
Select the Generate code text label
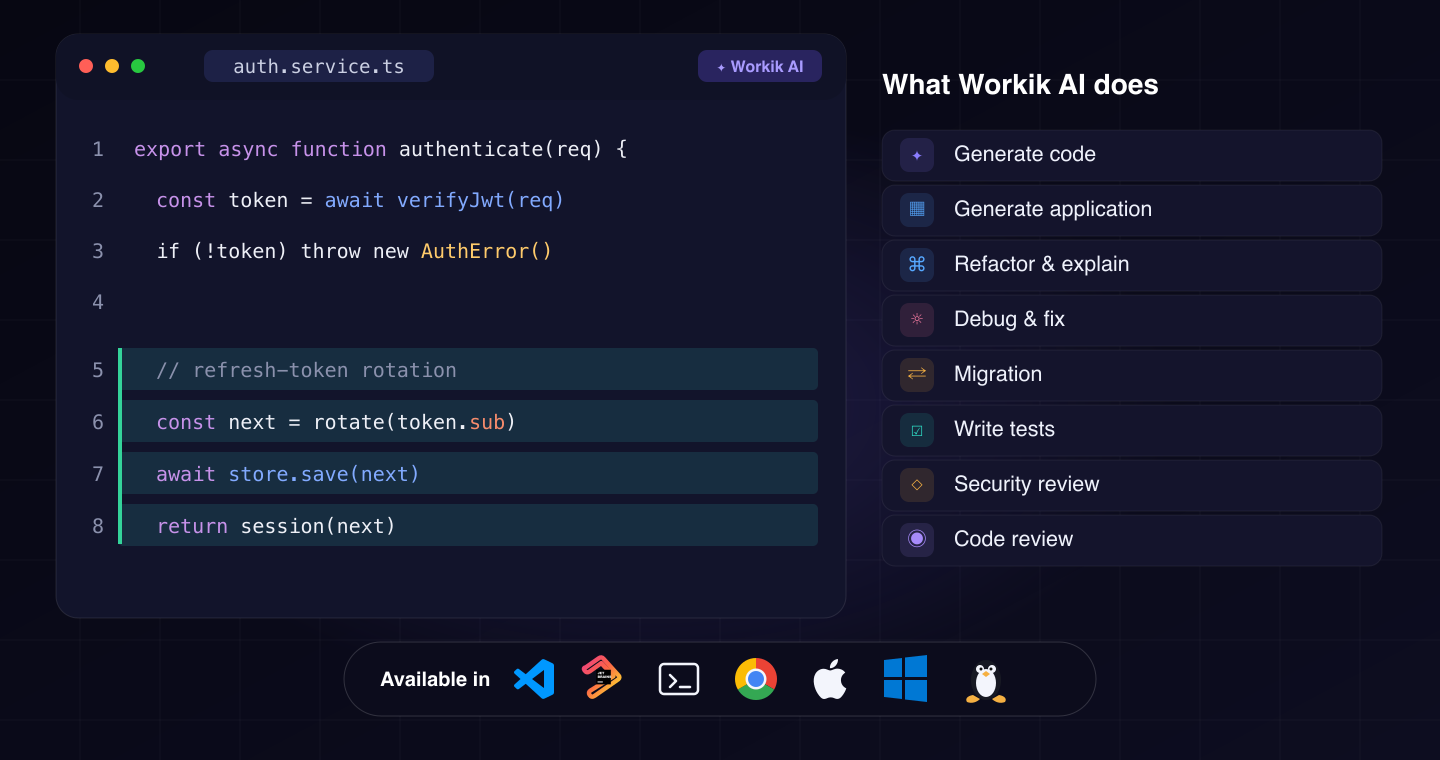click(x=1025, y=154)
